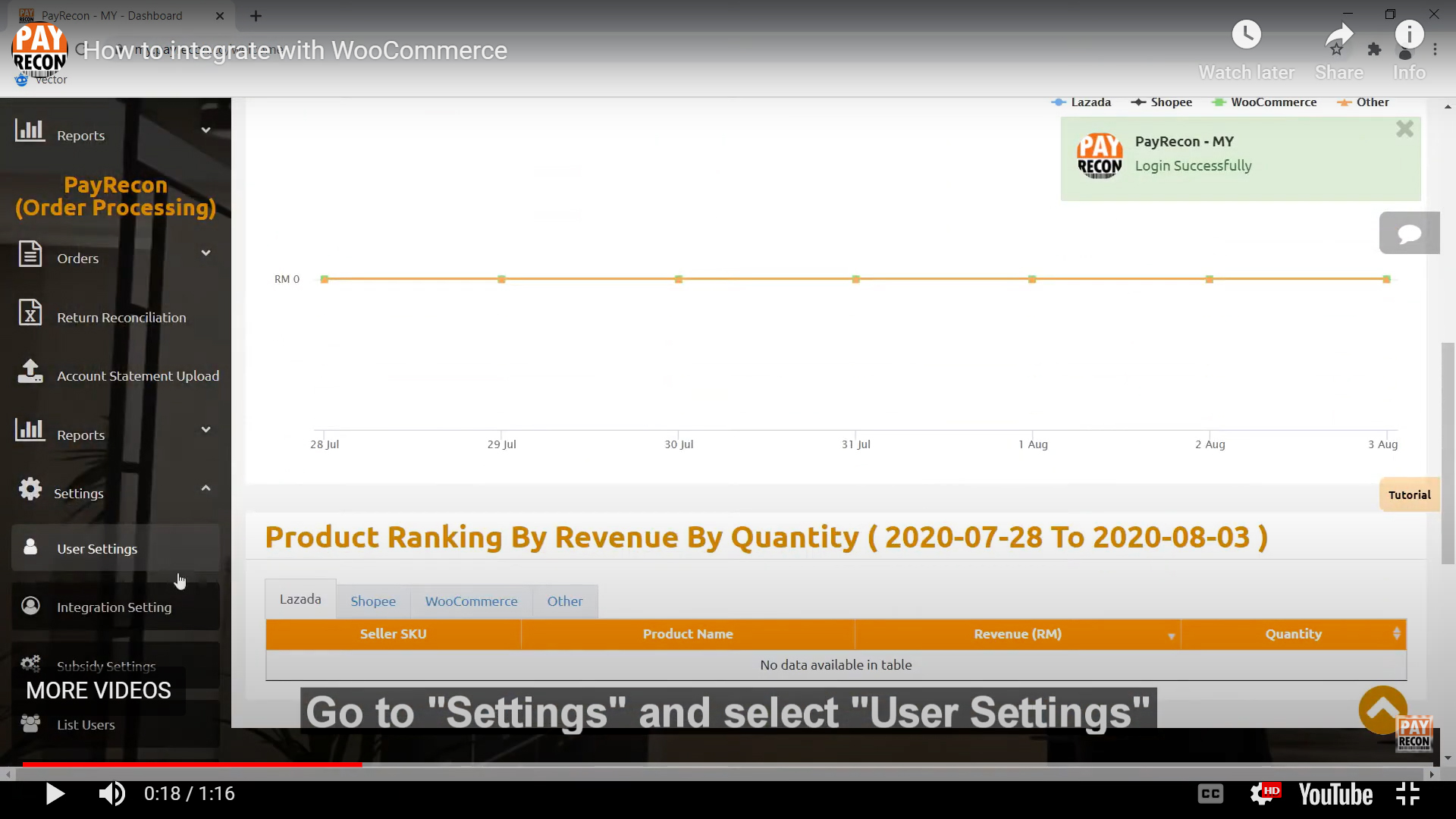The width and height of the screenshot is (1456, 819).
Task: Click the 31 Jul data point on chart
Action: 855,279
